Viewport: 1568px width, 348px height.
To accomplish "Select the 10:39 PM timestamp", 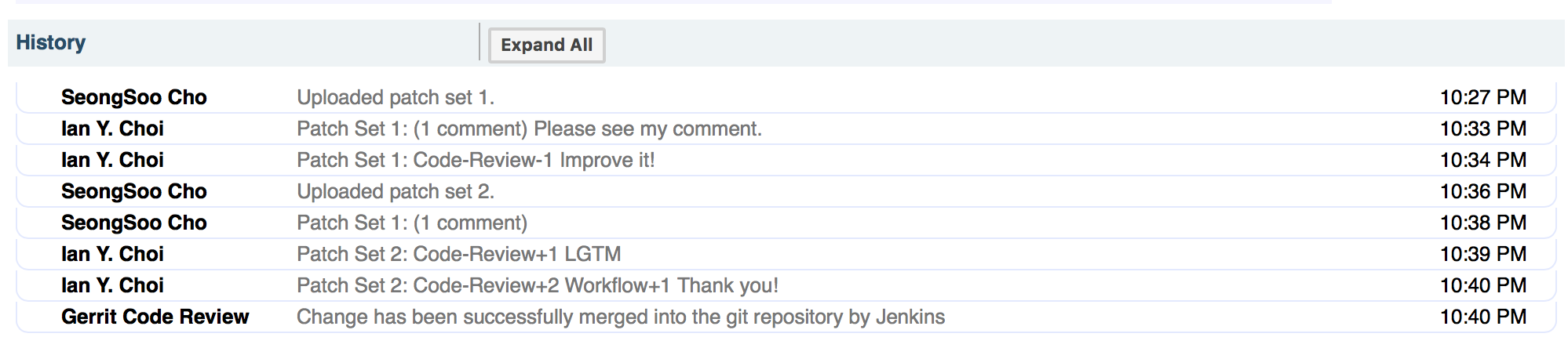I will point(1482,254).
